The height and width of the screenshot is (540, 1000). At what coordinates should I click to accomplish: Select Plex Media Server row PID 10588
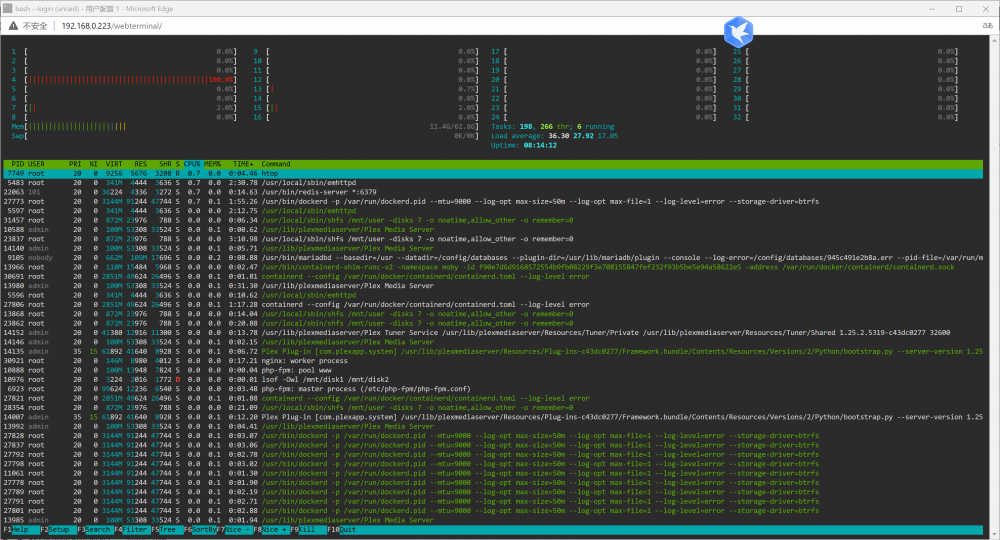point(493,230)
